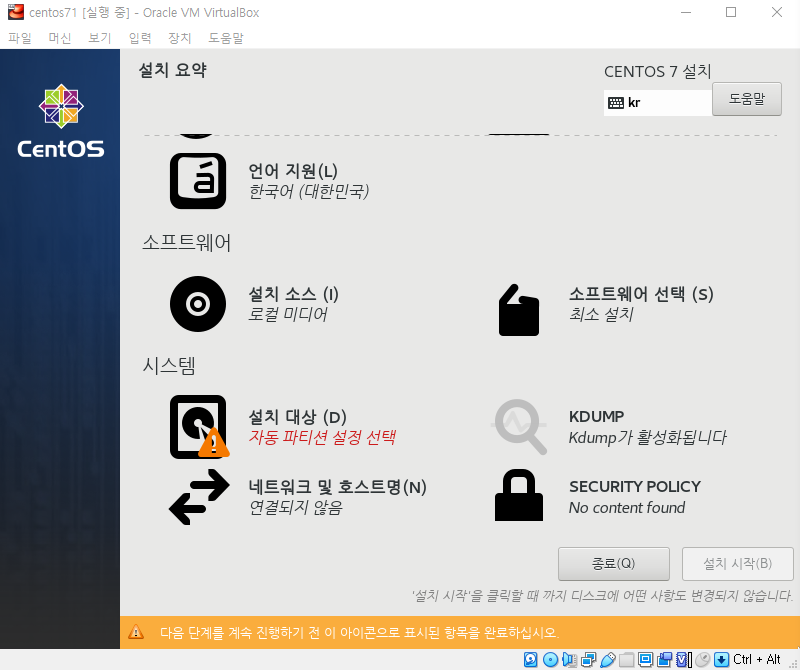The width and height of the screenshot is (800, 670).
Task: Click 연결되지 않음 network status text
Action: click(295, 507)
